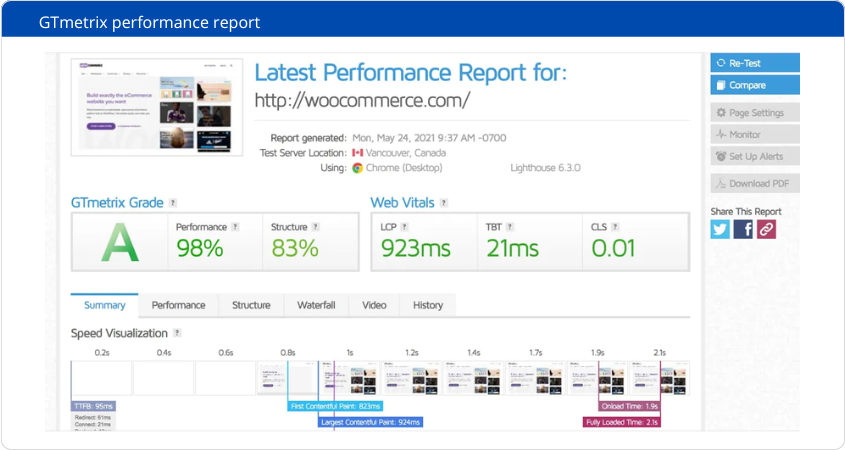Click the http://woocommerce.com/ URL
Viewport: 845px width, 450px height.
point(362,100)
